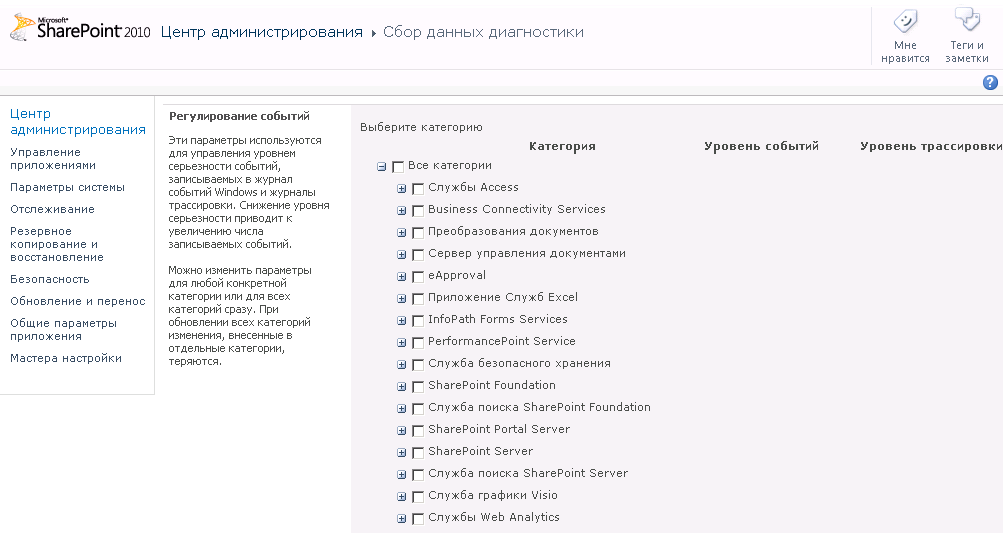Click the 'Выберите категорию' label
This screenshot has height=533, width=1003.
pos(422,127)
